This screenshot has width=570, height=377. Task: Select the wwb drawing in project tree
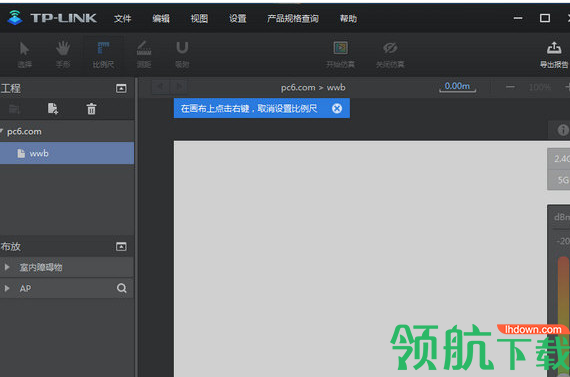coord(67,153)
